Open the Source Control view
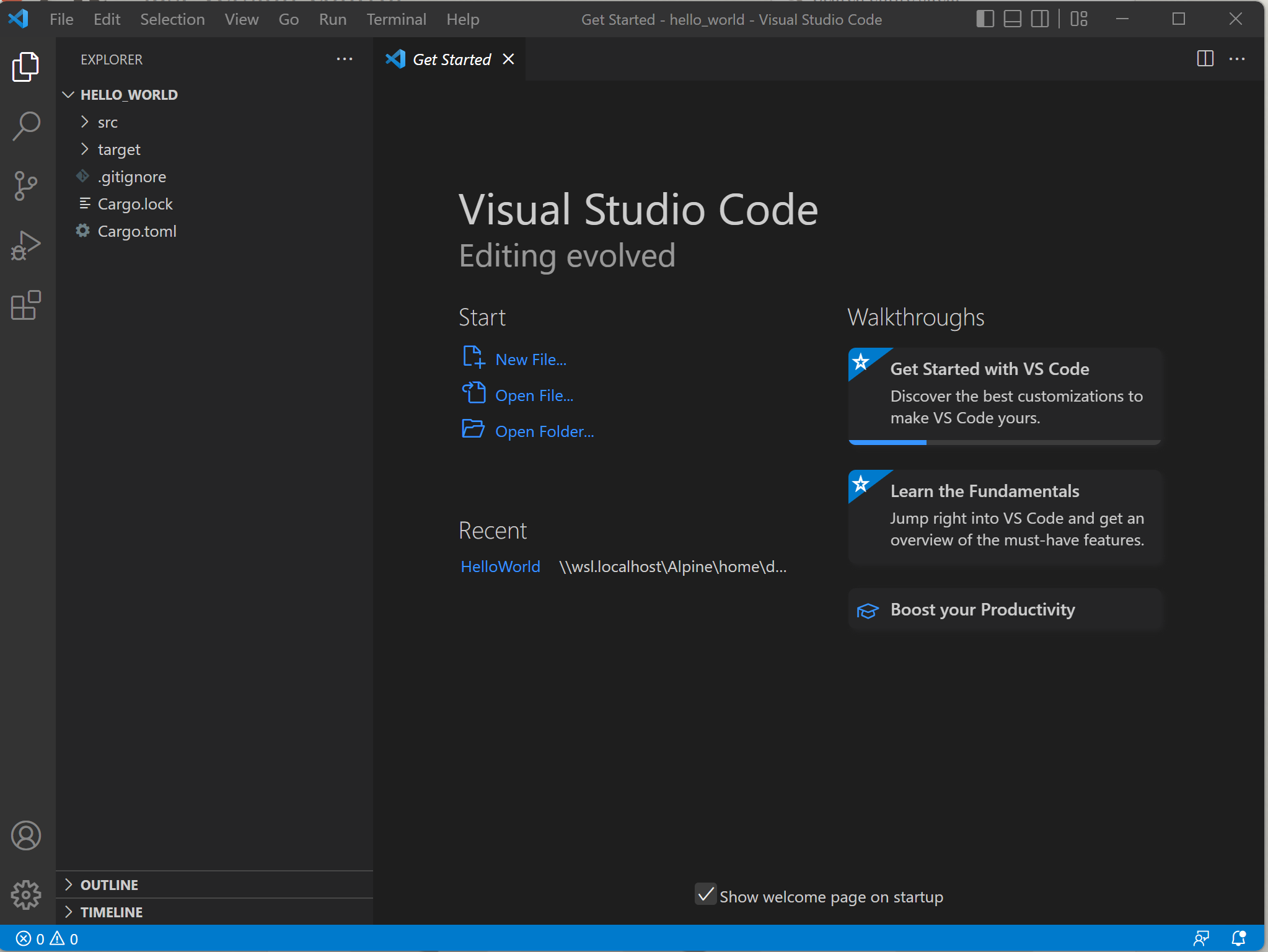 point(26,185)
